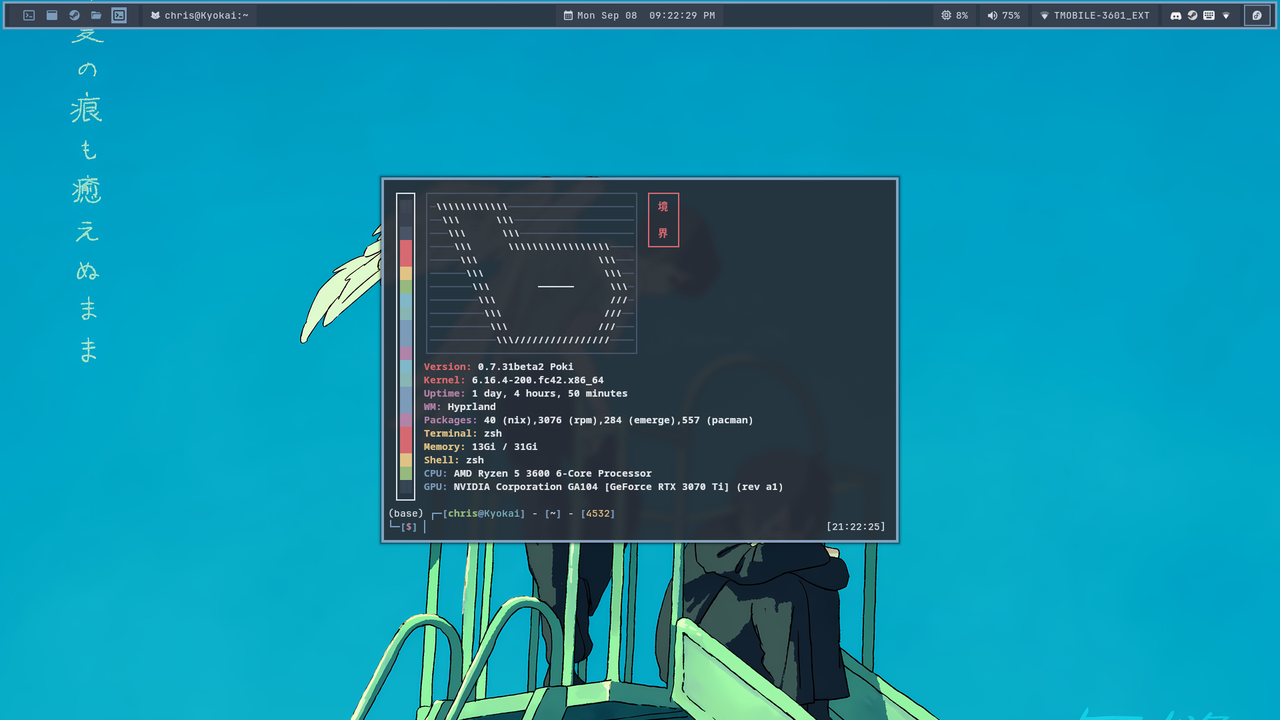This screenshot has width=1280, height=720.
Task: Click the CPU: AMD Ryzen 5 3600 line
Action: click(x=538, y=474)
